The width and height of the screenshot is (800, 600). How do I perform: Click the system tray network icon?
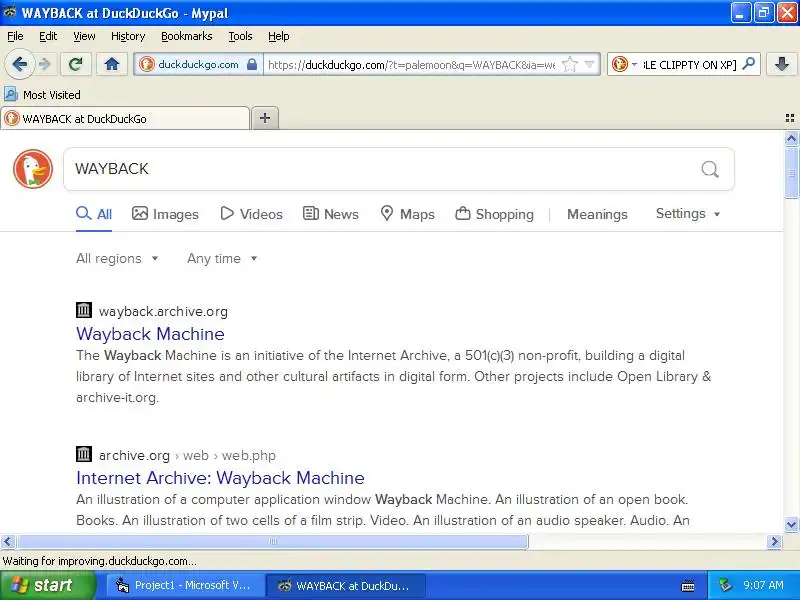725,585
